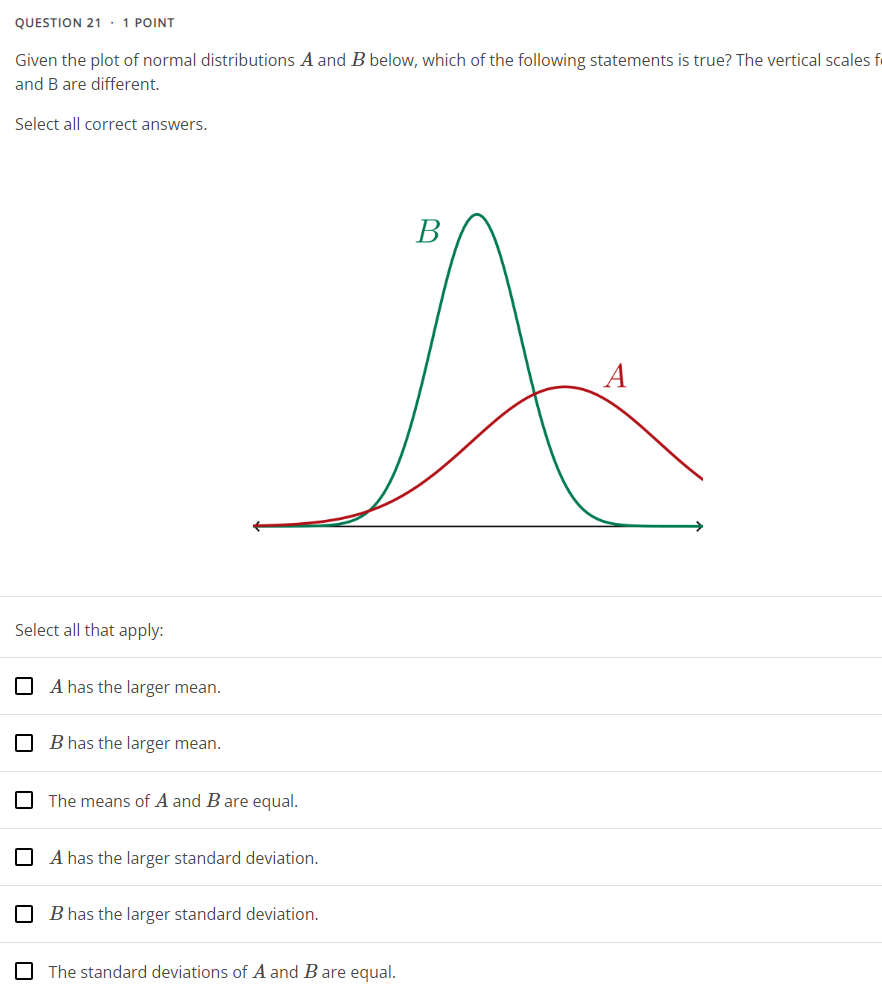Click the right arrowhead of the horizontal axis
Viewport: 882px width, 992px height.
pyautogui.click(x=699, y=526)
